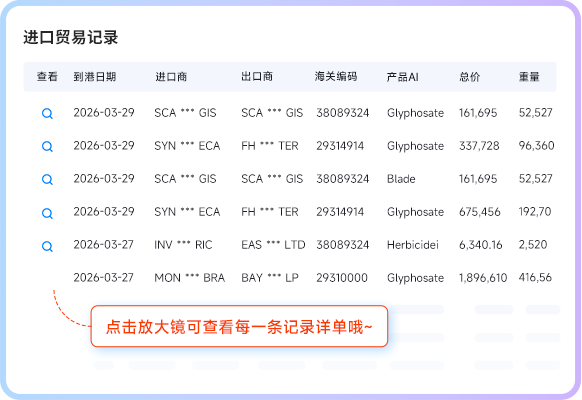Select total price 1,896,610
The width and height of the screenshot is (582, 400).
483,278
